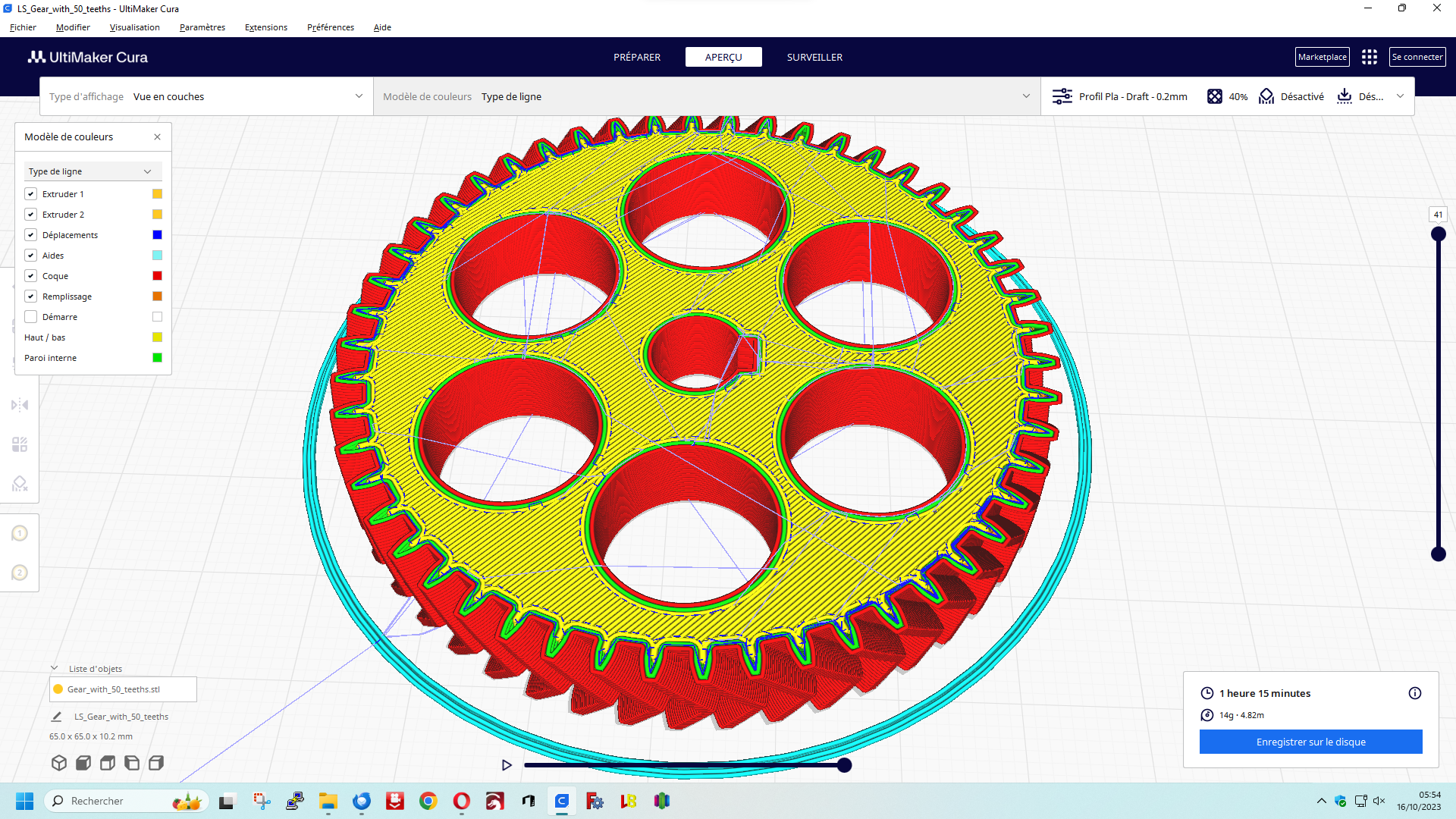
Task: Toggle the Remplissage checkbox
Action: coord(31,297)
